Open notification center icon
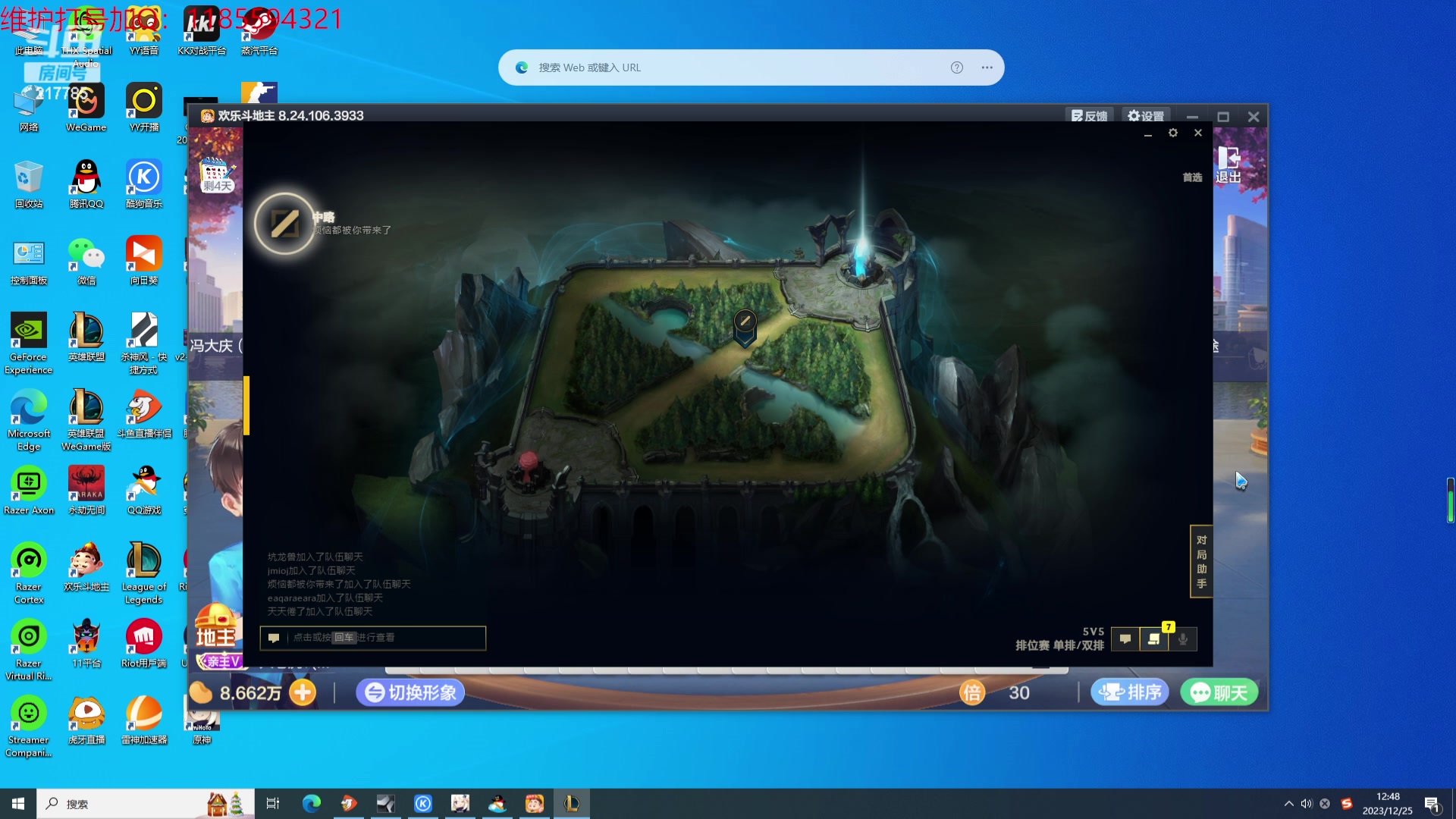The height and width of the screenshot is (819, 1456). click(1432, 805)
